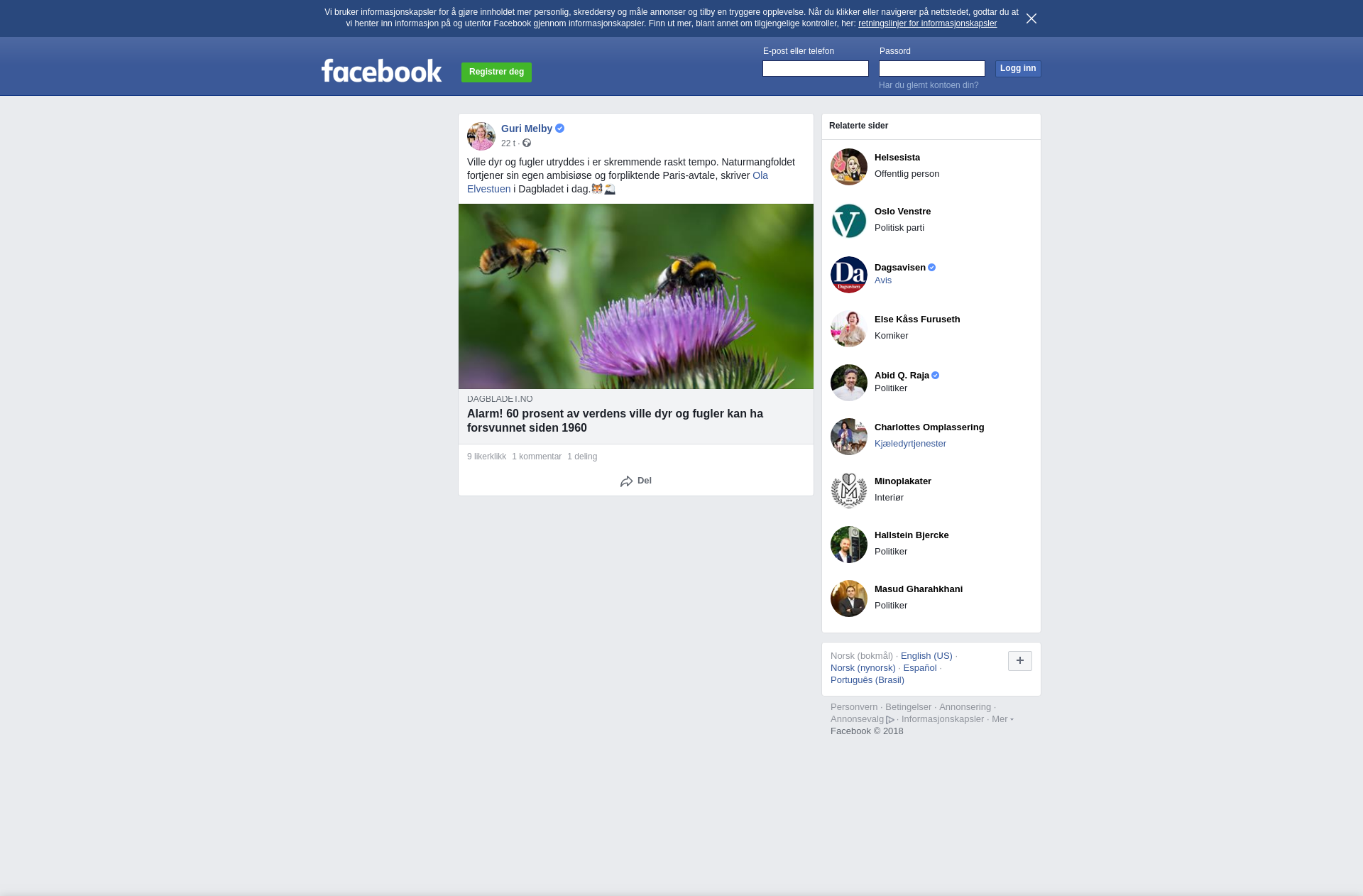This screenshot has width=1363, height=896.
Task: Open the Hallstein Bjercke page name
Action: tap(912, 535)
